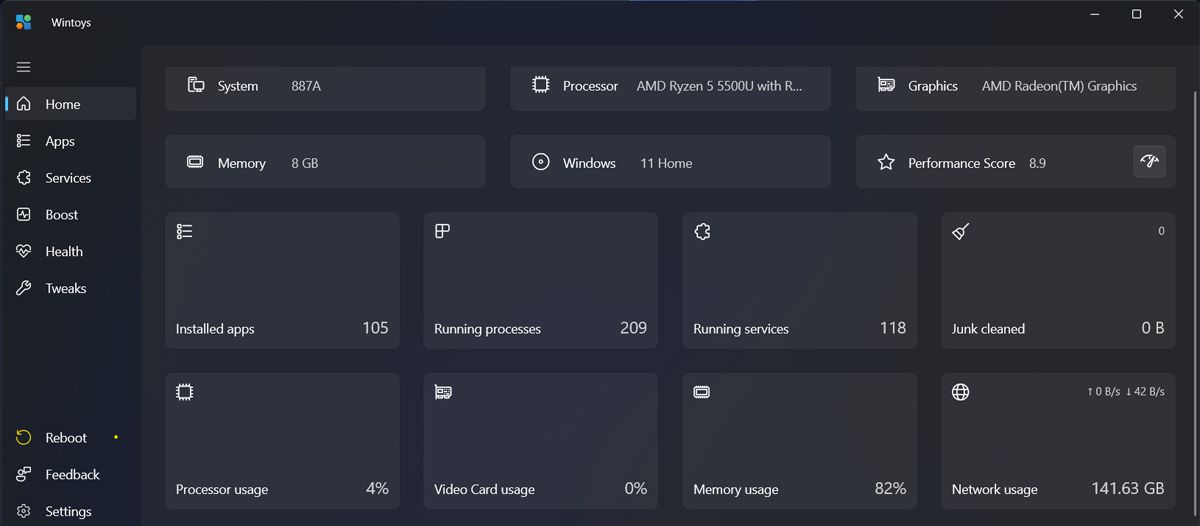Image resolution: width=1200 pixels, height=526 pixels.
Task: Click the performance score gauge icon
Action: coord(1149,162)
